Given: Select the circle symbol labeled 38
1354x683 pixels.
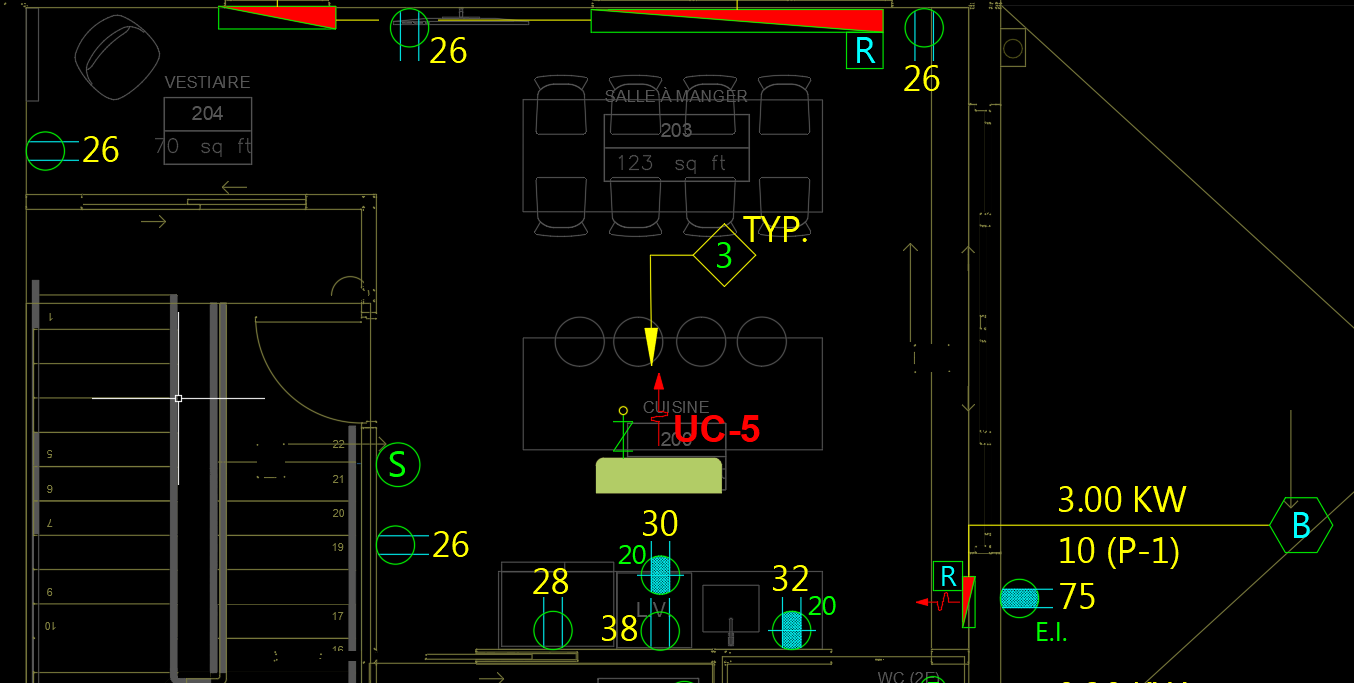Looking at the screenshot, I should pyautogui.click(x=659, y=630).
